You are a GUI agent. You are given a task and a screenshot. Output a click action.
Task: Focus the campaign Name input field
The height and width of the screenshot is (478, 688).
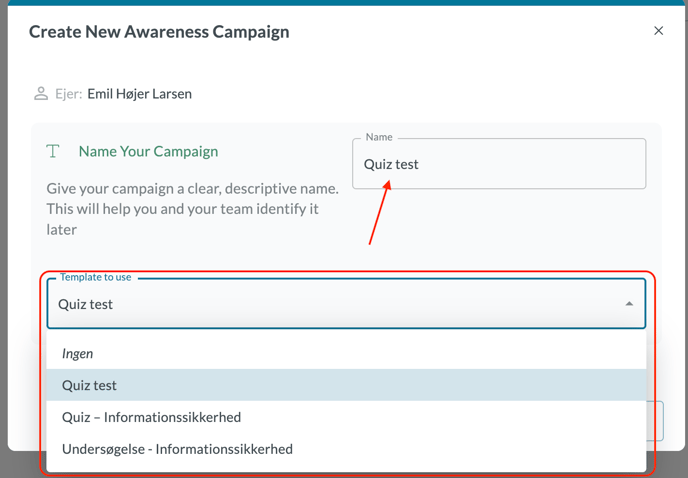498,164
